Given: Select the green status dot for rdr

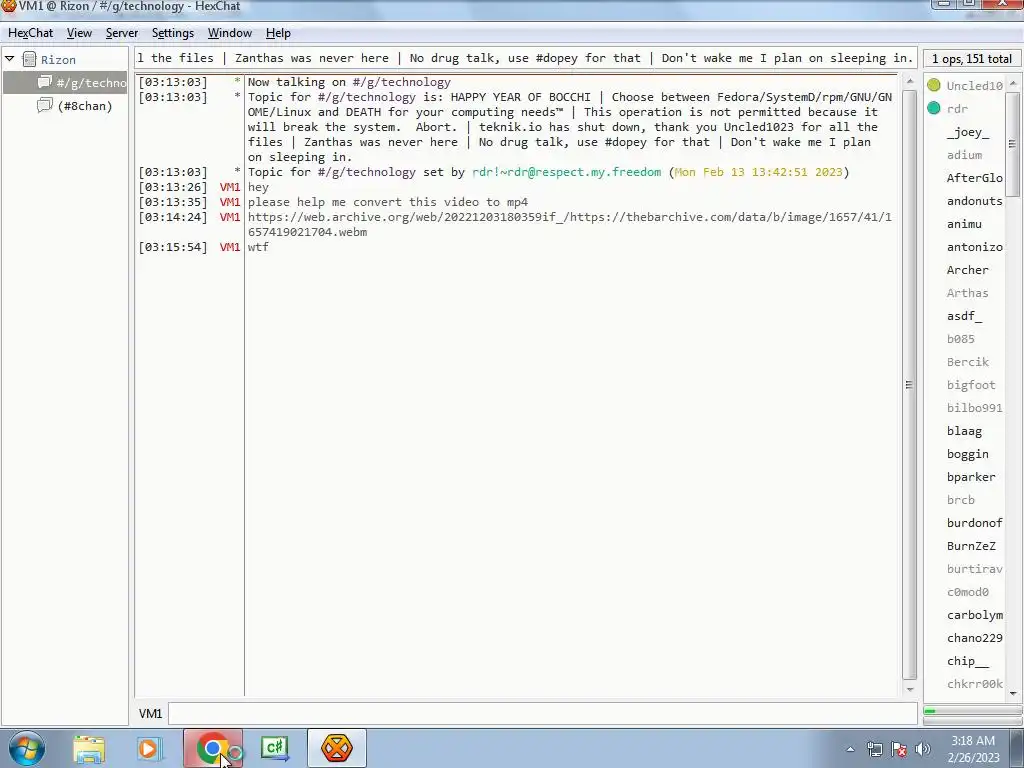Looking at the screenshot, I should 934,108.
